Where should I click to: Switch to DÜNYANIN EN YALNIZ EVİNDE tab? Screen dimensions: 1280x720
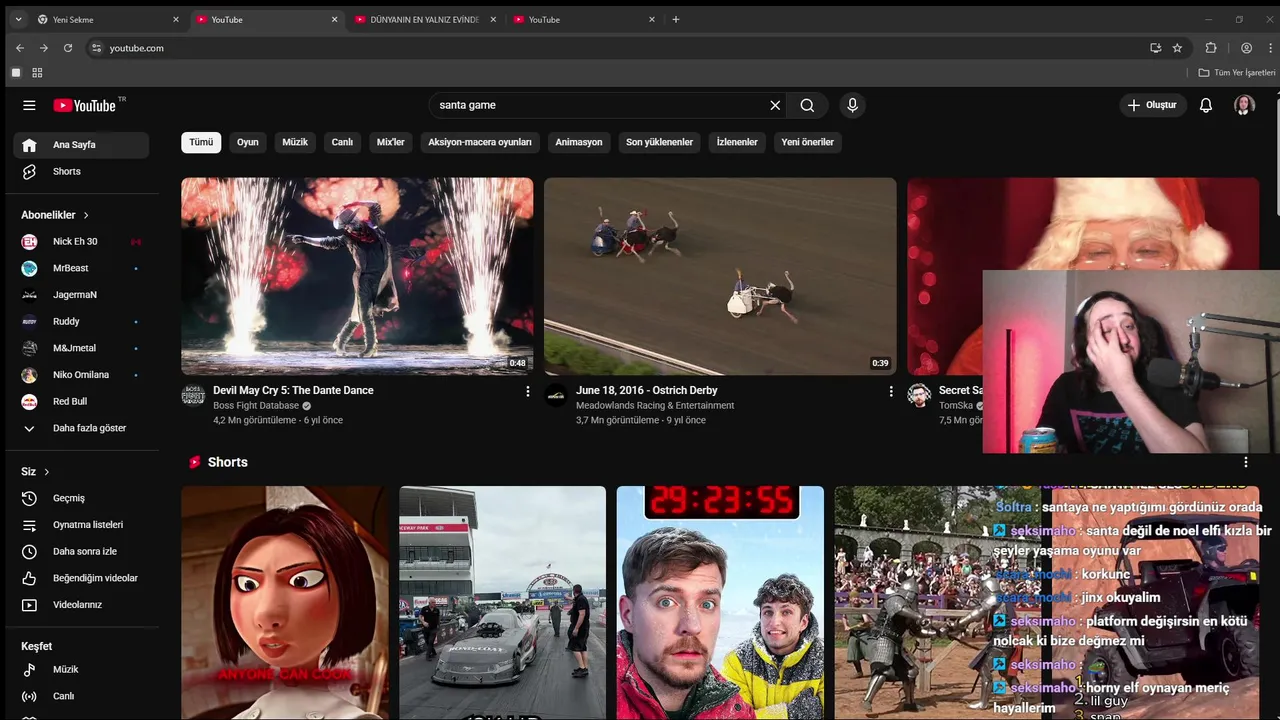425,19
